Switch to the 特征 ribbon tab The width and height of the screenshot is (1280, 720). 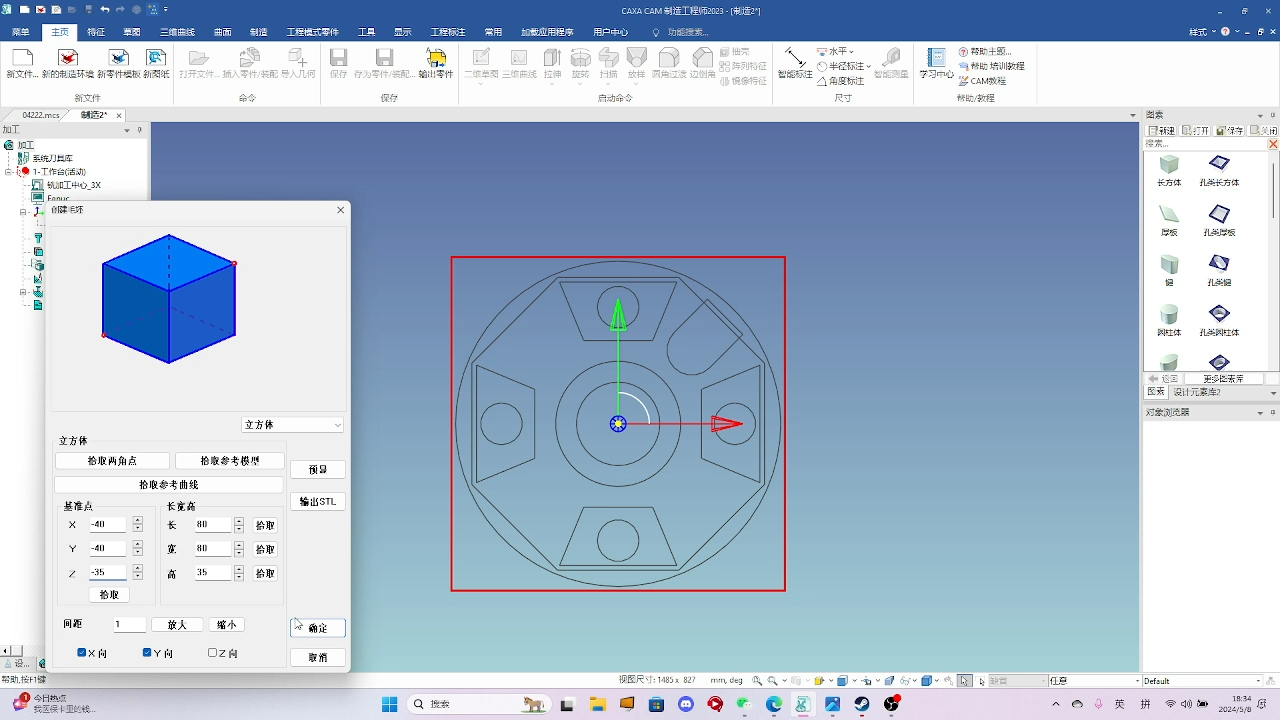click(96, 32)
